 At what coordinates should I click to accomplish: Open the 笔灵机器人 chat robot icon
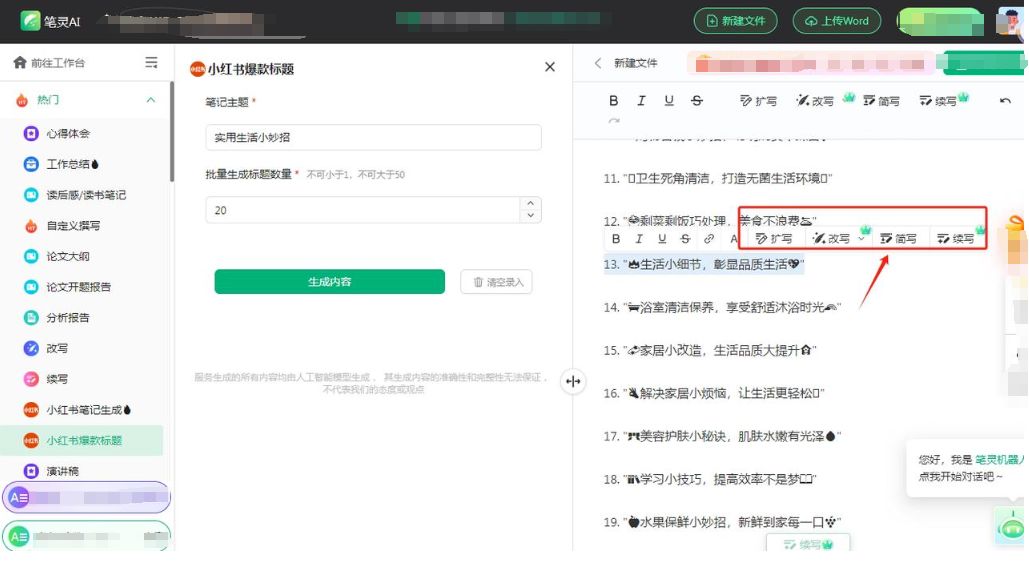coord(1011,527)
